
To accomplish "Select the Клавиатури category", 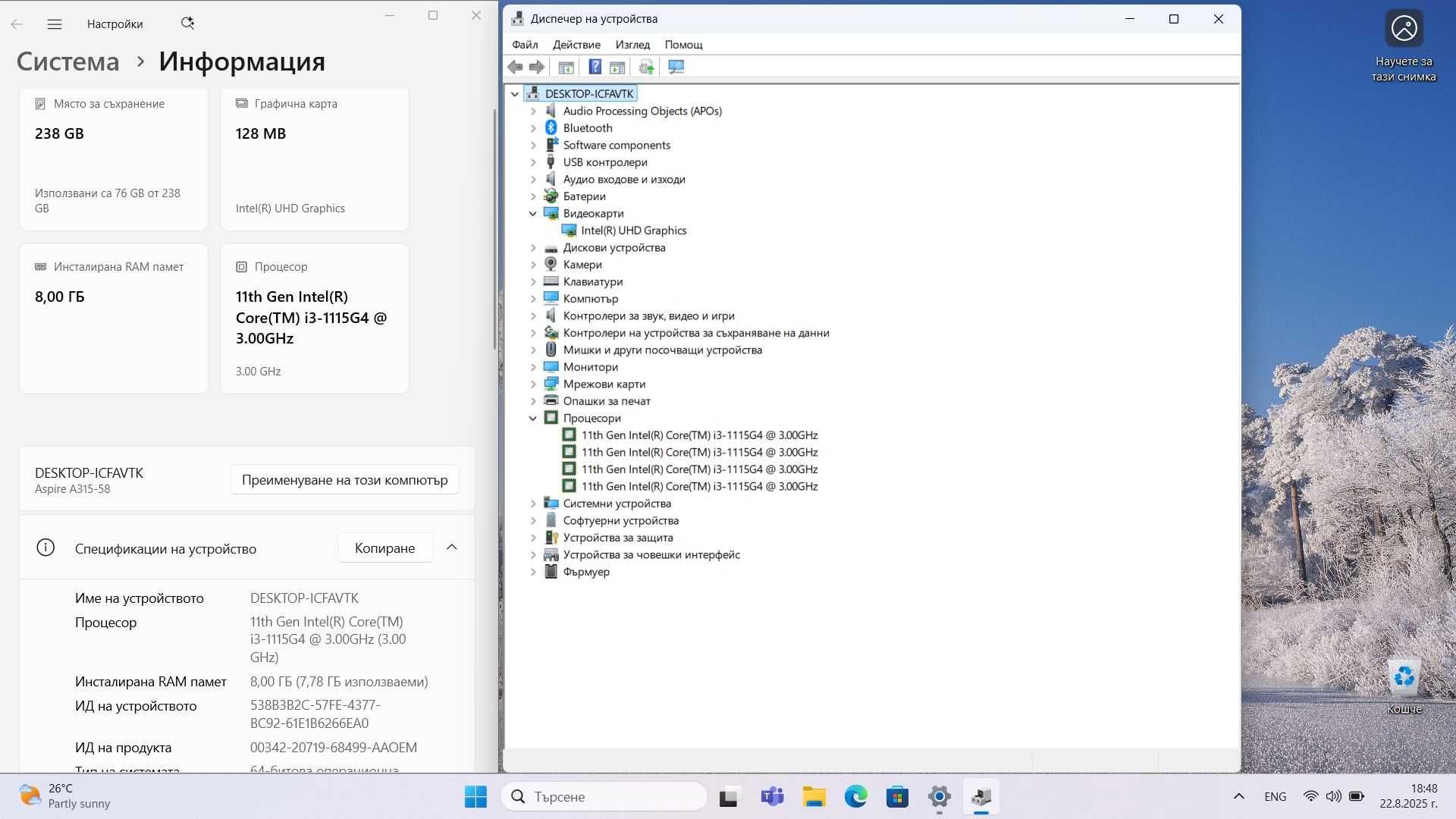I will click(x=592, y=282).
